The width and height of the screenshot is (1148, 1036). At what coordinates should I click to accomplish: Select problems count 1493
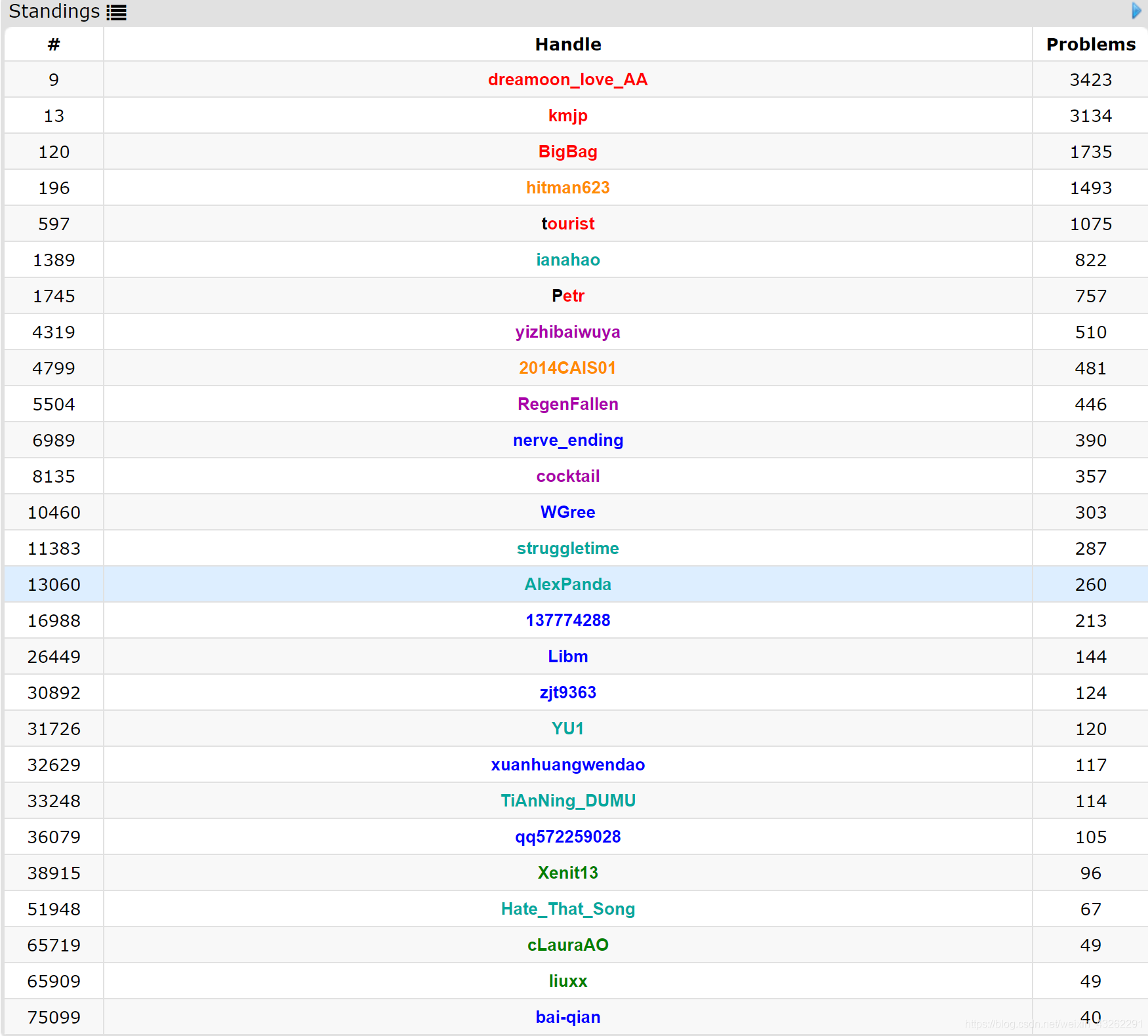tap(1090, 188)
